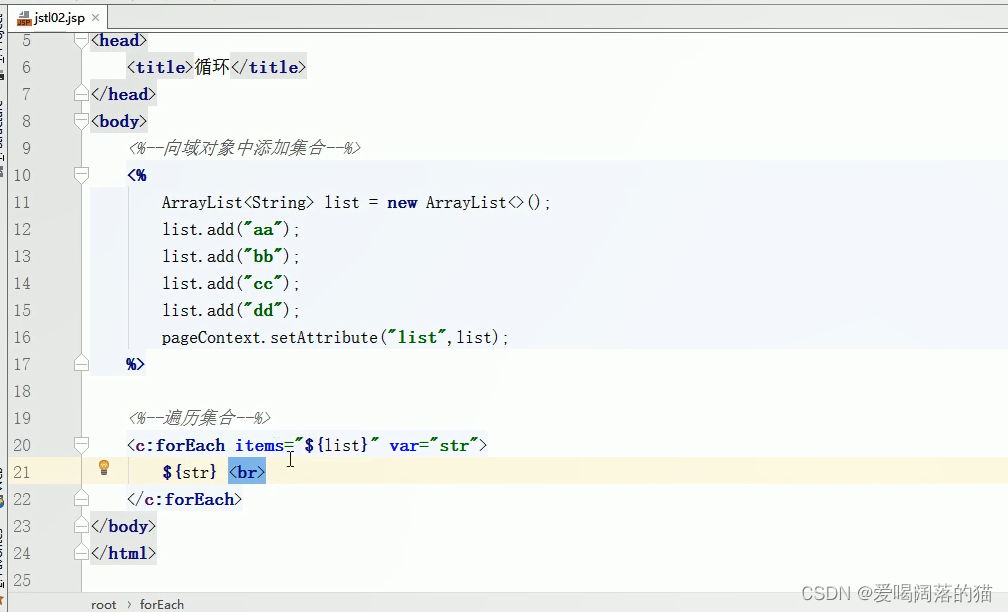Click the var="str" attribute on line 20
Viewport: 1008px width, 612px height.
tap(434, 446)
